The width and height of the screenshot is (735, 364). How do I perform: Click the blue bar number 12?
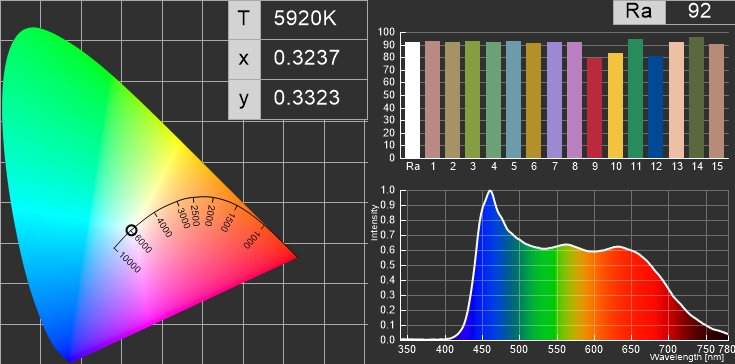(656, 107)
